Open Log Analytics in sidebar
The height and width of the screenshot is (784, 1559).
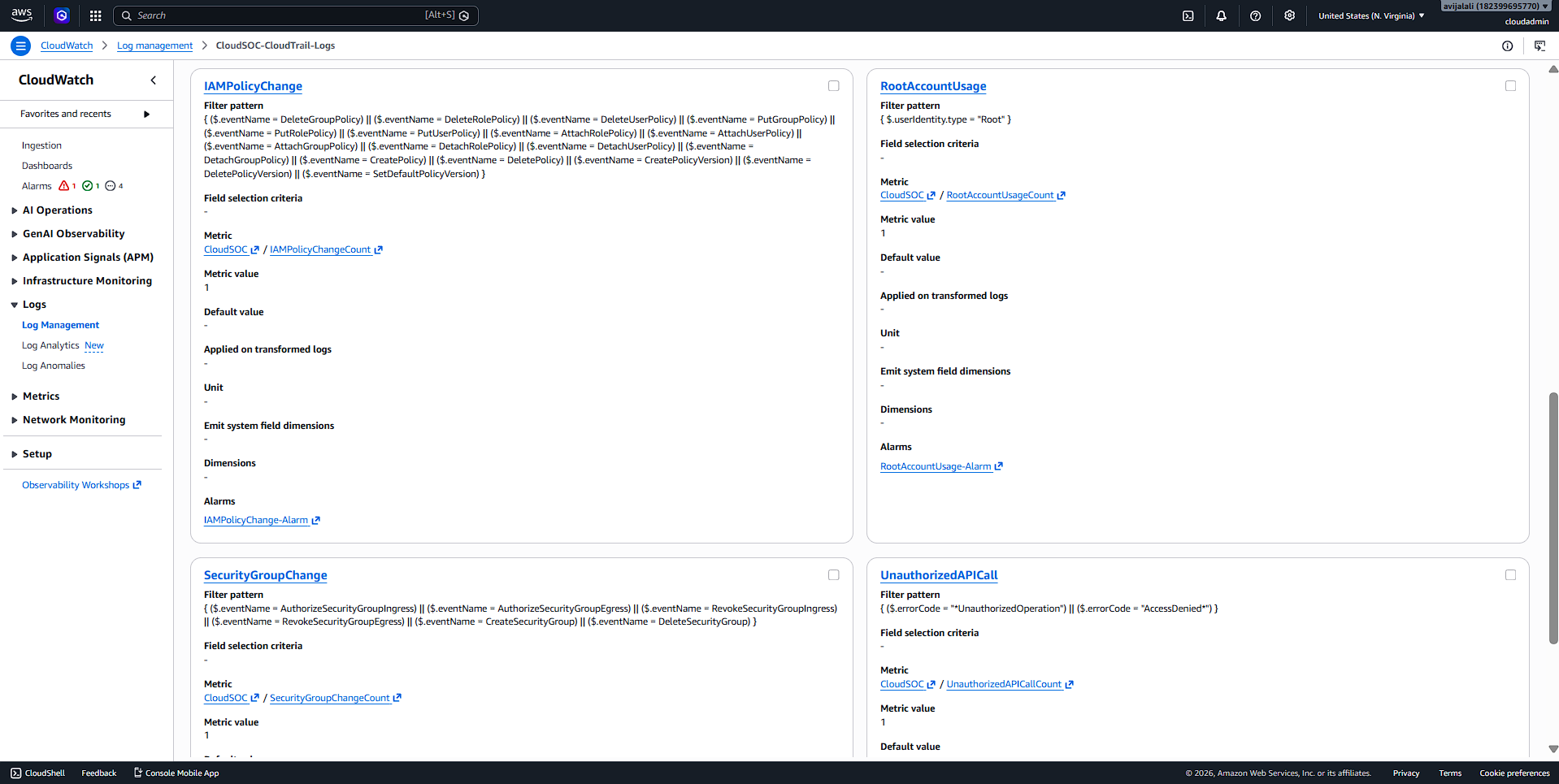[x=50, y=345]
